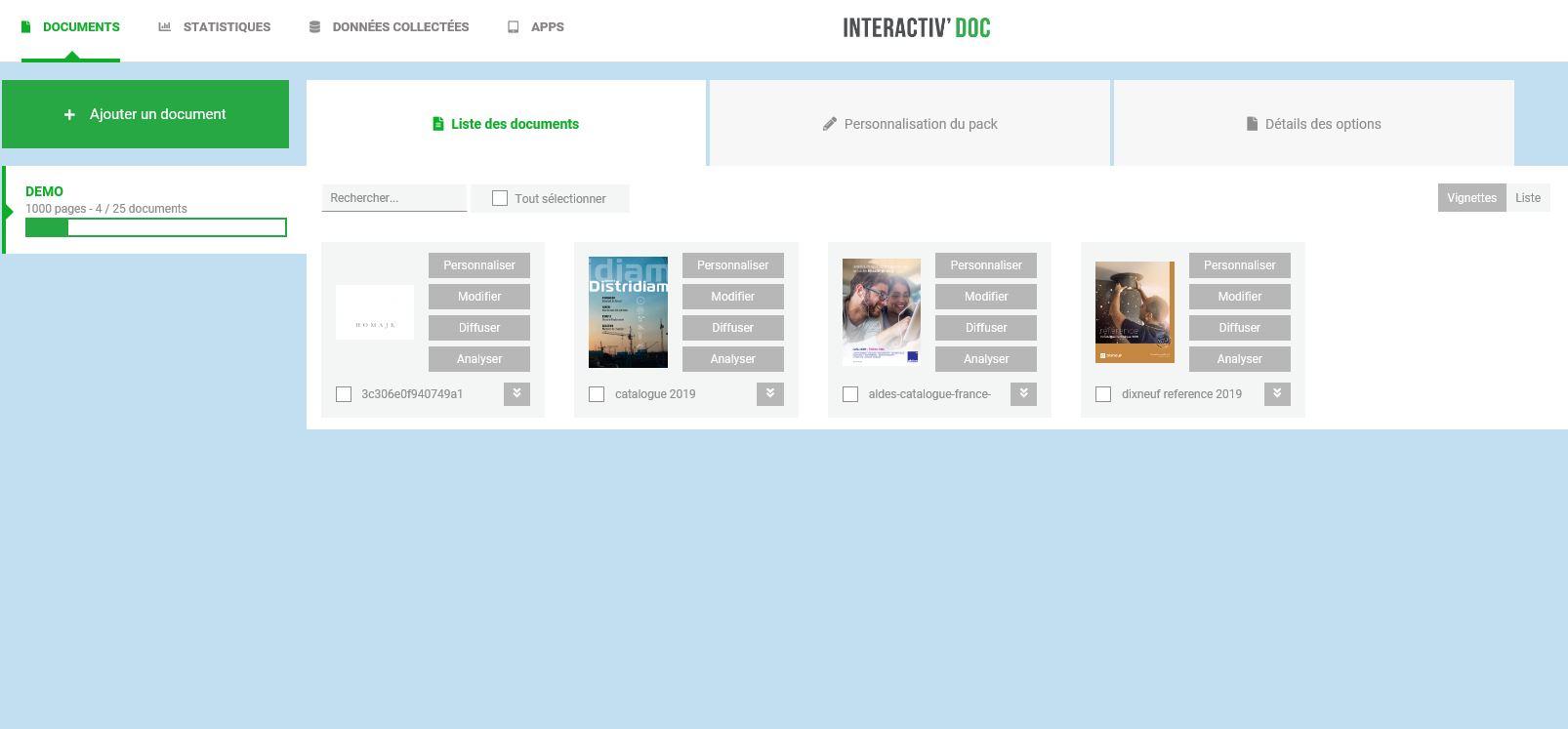
Task: Click the Documents file icon in top navigation
Action: tap(26, 27)
